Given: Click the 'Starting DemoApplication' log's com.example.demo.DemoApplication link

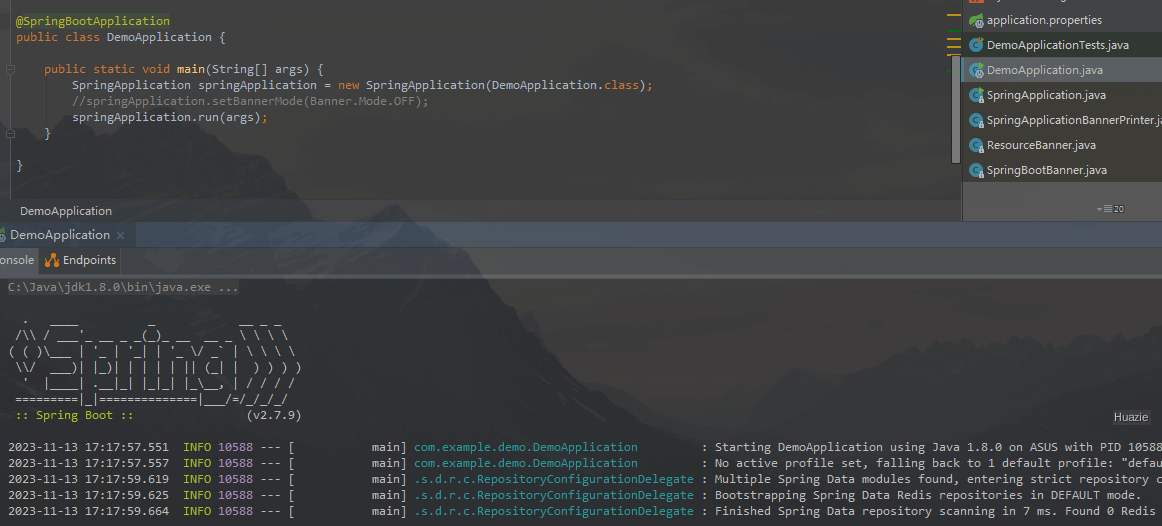Looking at the screenshot, I should 525,447.
